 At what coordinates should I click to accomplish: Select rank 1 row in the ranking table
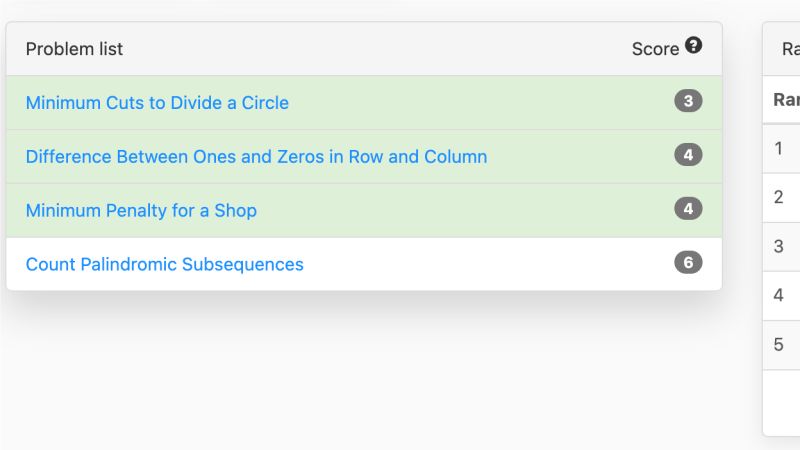click(782, 148)
